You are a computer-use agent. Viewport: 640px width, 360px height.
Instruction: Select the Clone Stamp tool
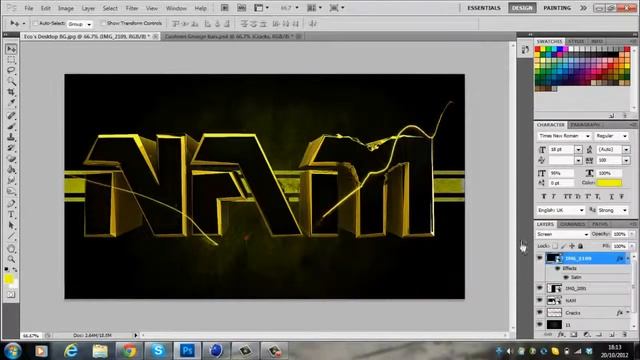point(11,137)
